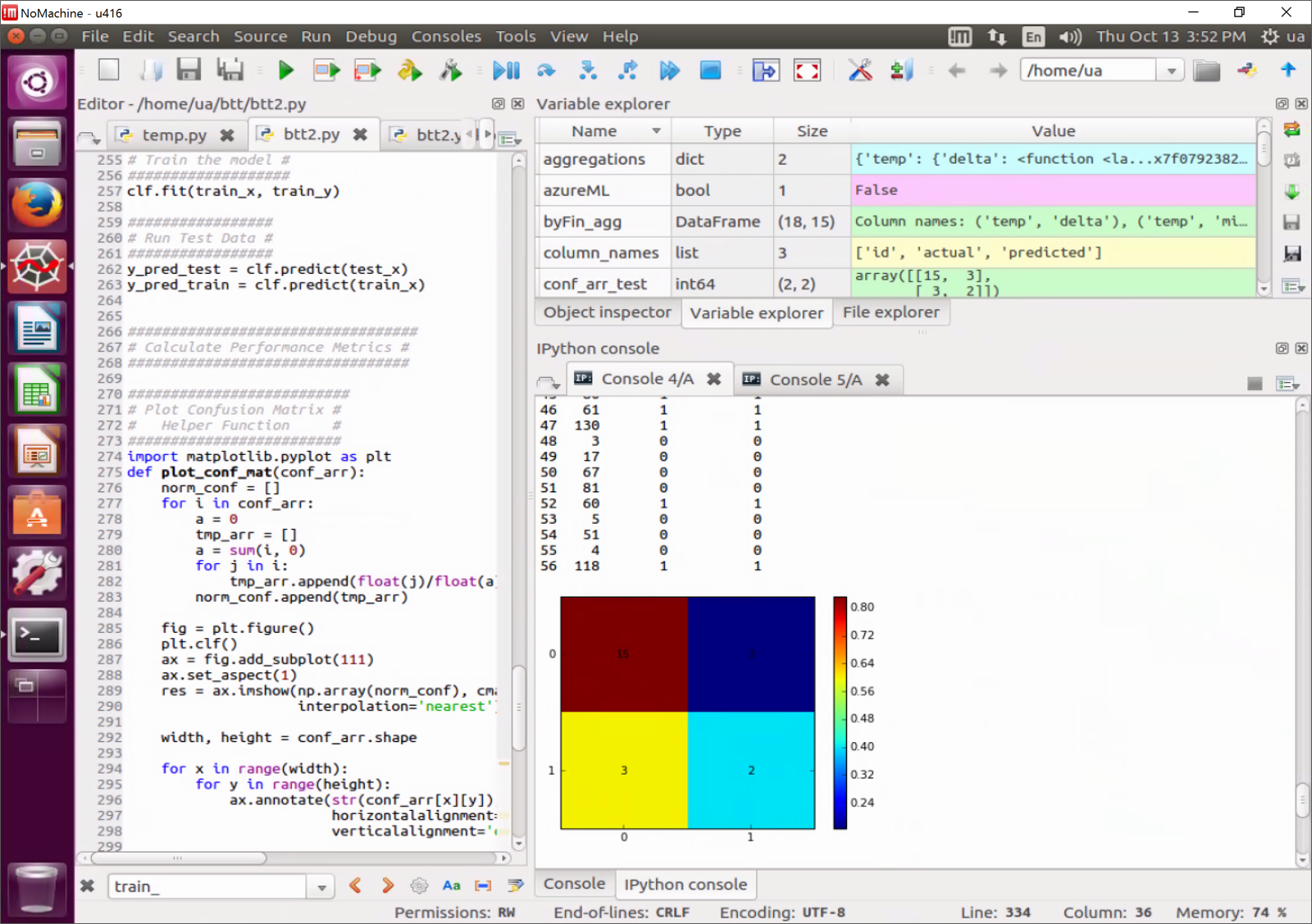Toggle whole words search option
The width and height of the screenshot is (1312, 924).
click(483, 885)
